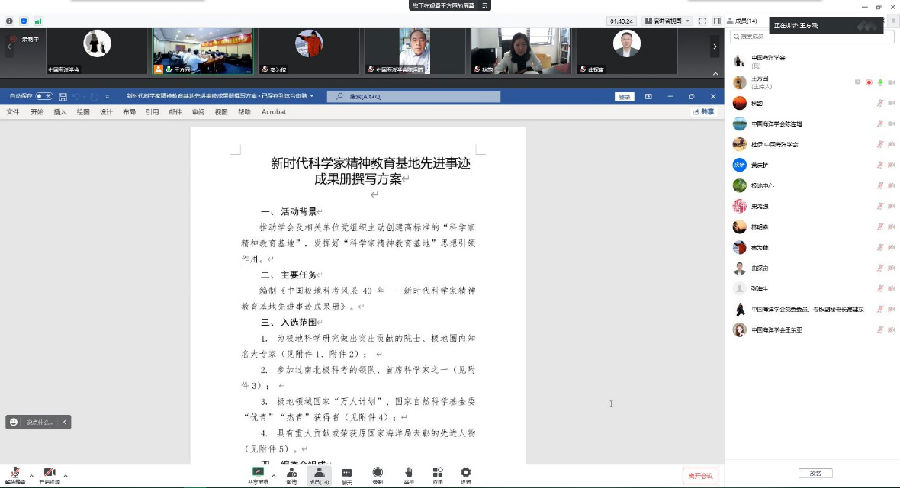Open the 插入 Insert tab in Word
Image resolution: width=900 pixels, height=488 pixels.
pyautogui.click(x=60, y=112)
